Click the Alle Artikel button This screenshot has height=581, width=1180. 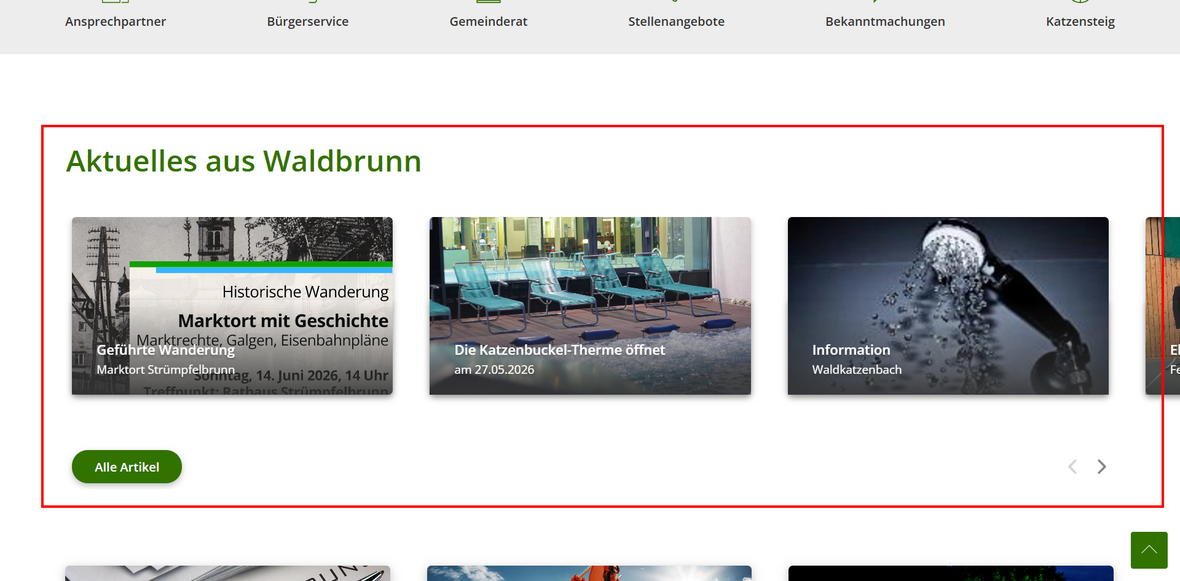pyautogui.click(x=126, y=467)
